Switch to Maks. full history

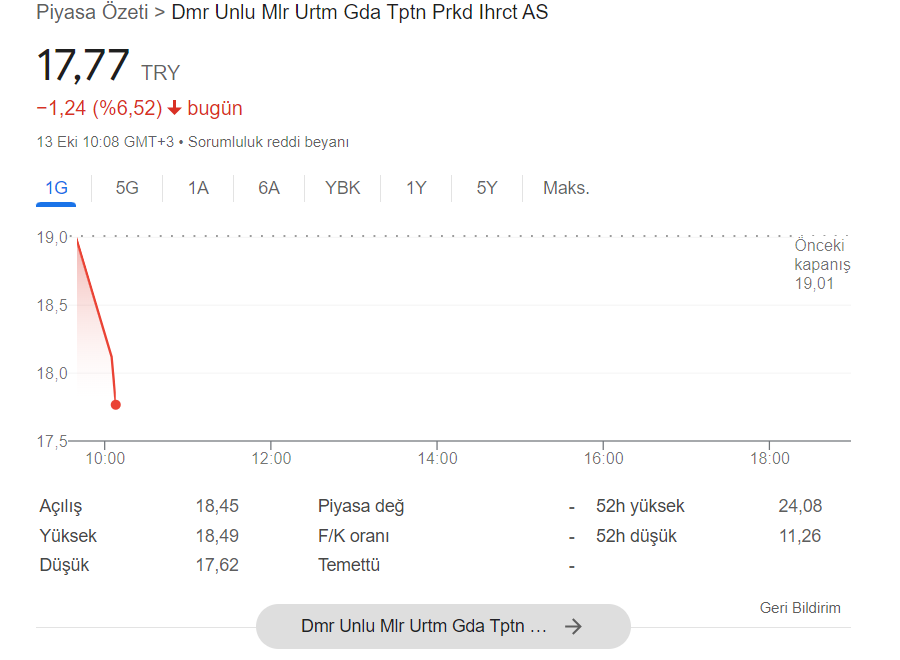click(x=566, y=188)
